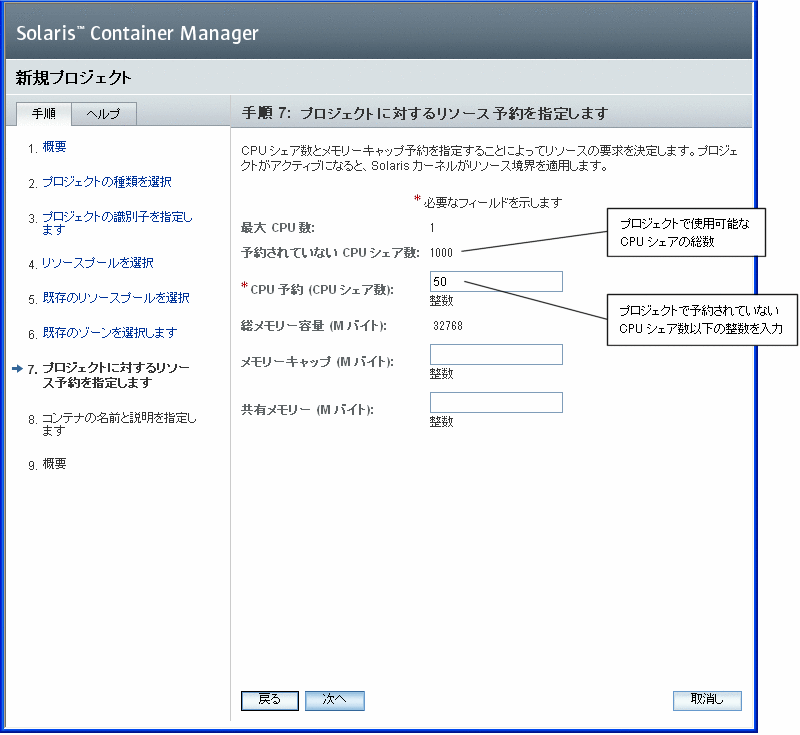Click the 総メモリー容量 (M バイト) label
Viewport: 800px width, 735px height.
314,326
